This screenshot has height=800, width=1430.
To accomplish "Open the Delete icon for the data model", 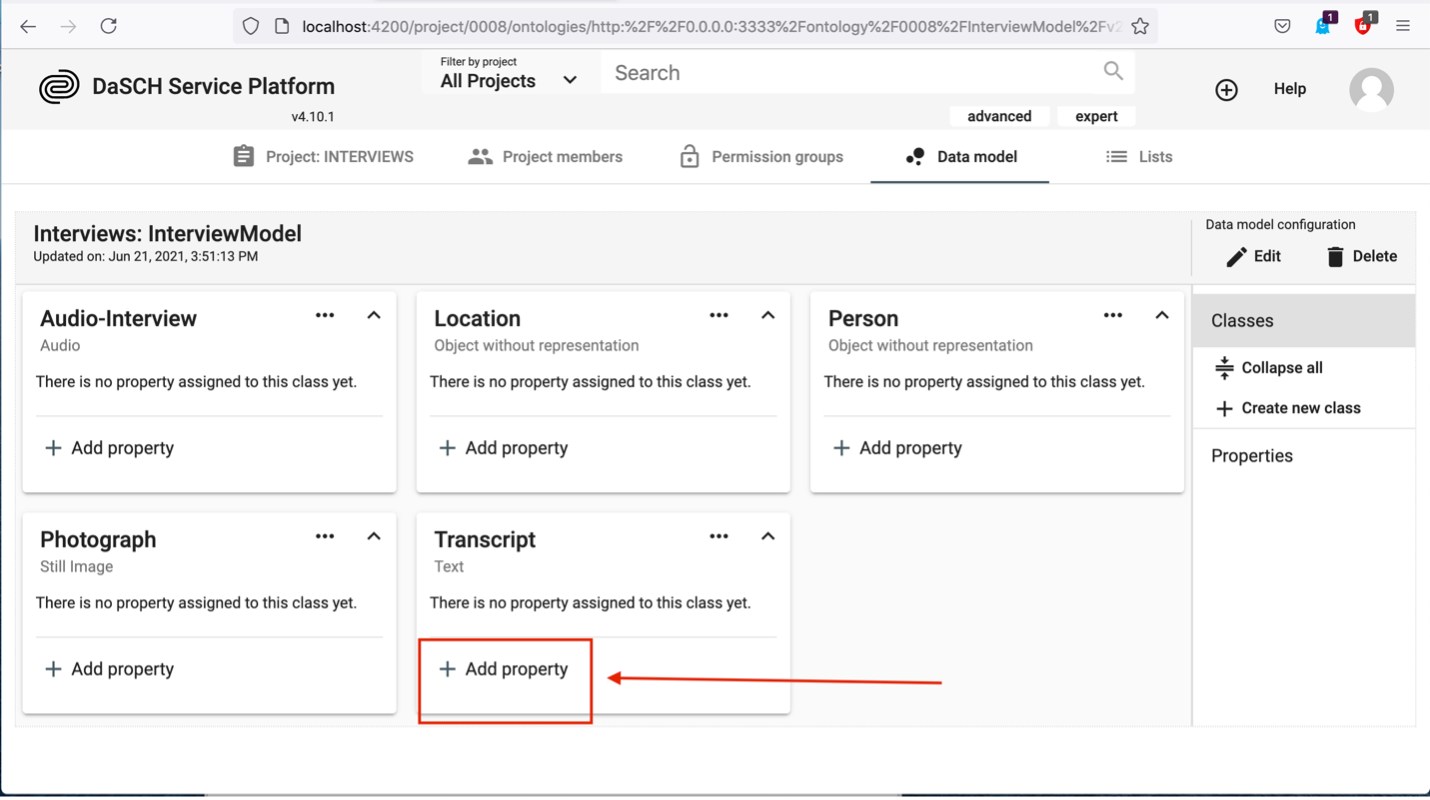I will click(1337, 256).
